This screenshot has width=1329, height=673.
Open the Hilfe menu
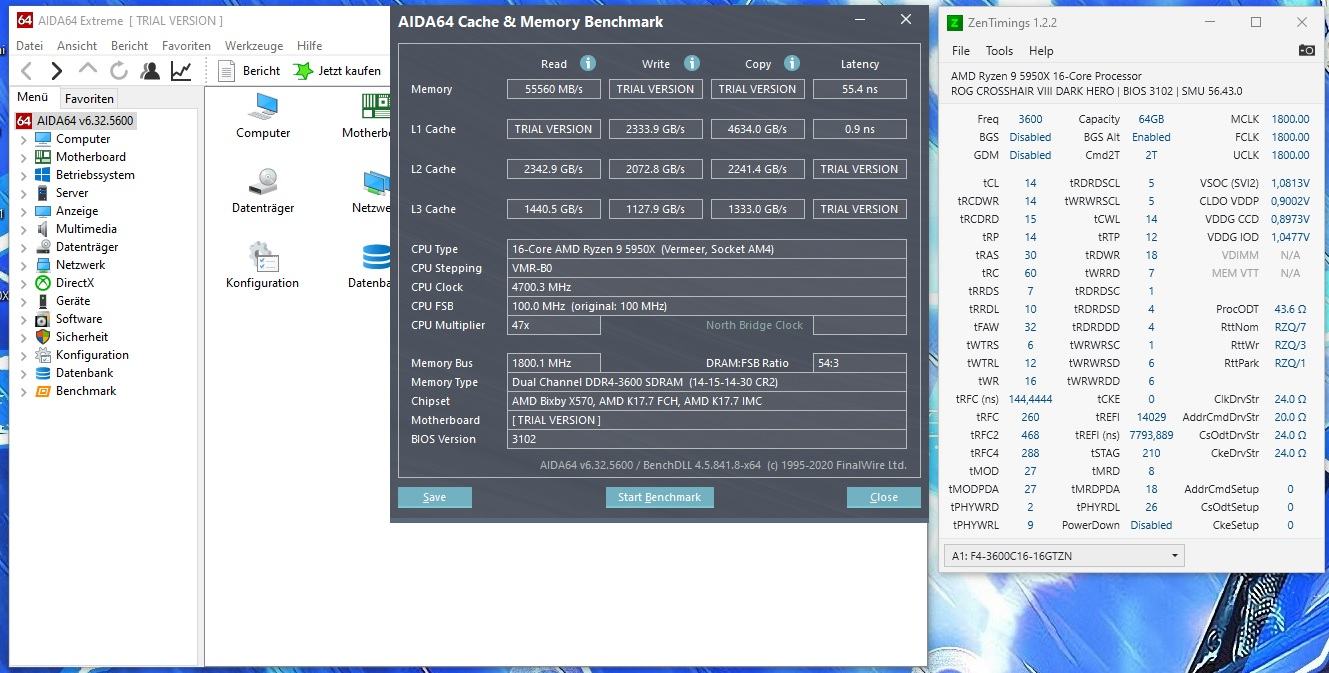pos(310,45)
